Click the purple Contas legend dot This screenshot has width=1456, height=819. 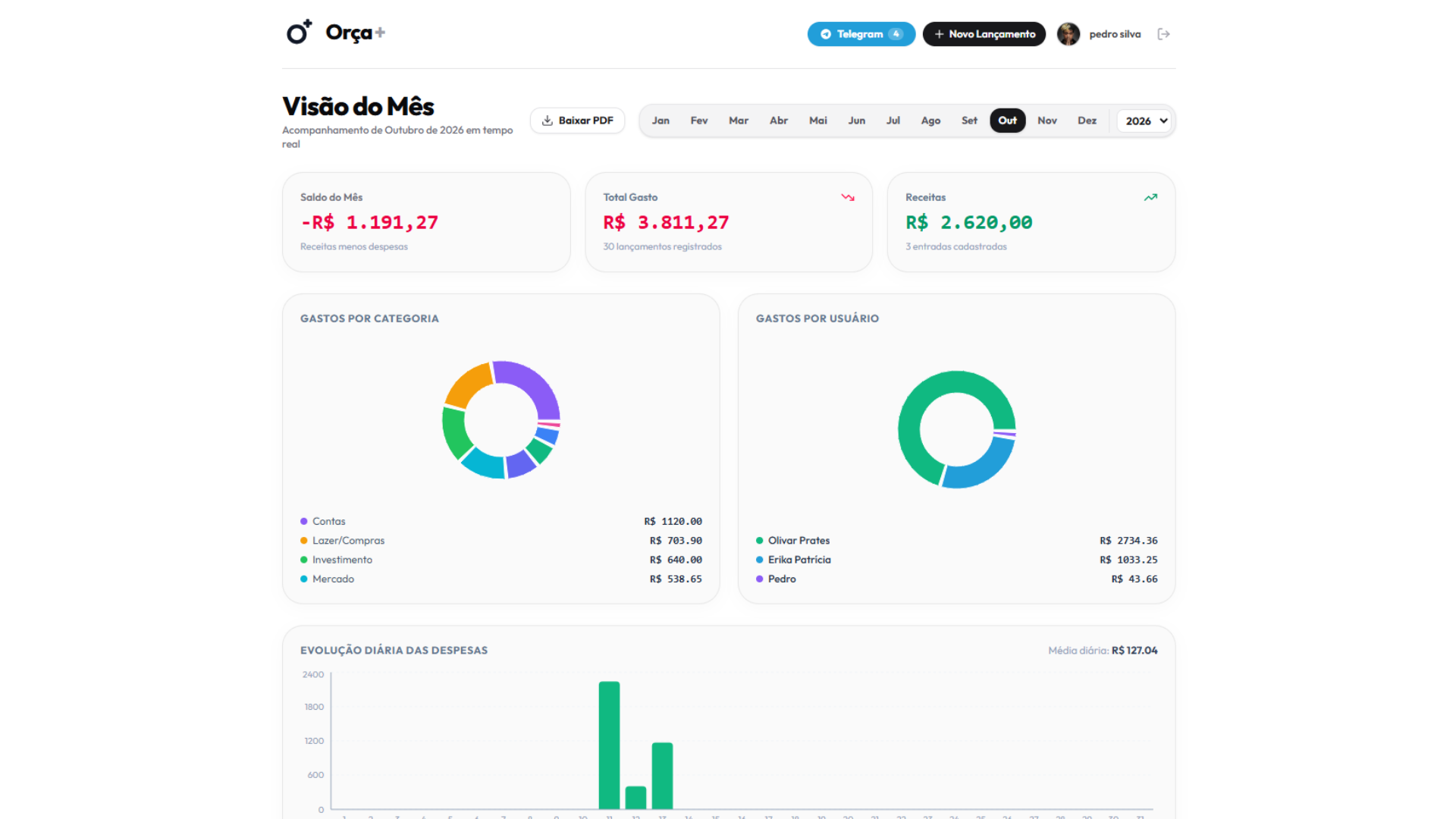304,521
